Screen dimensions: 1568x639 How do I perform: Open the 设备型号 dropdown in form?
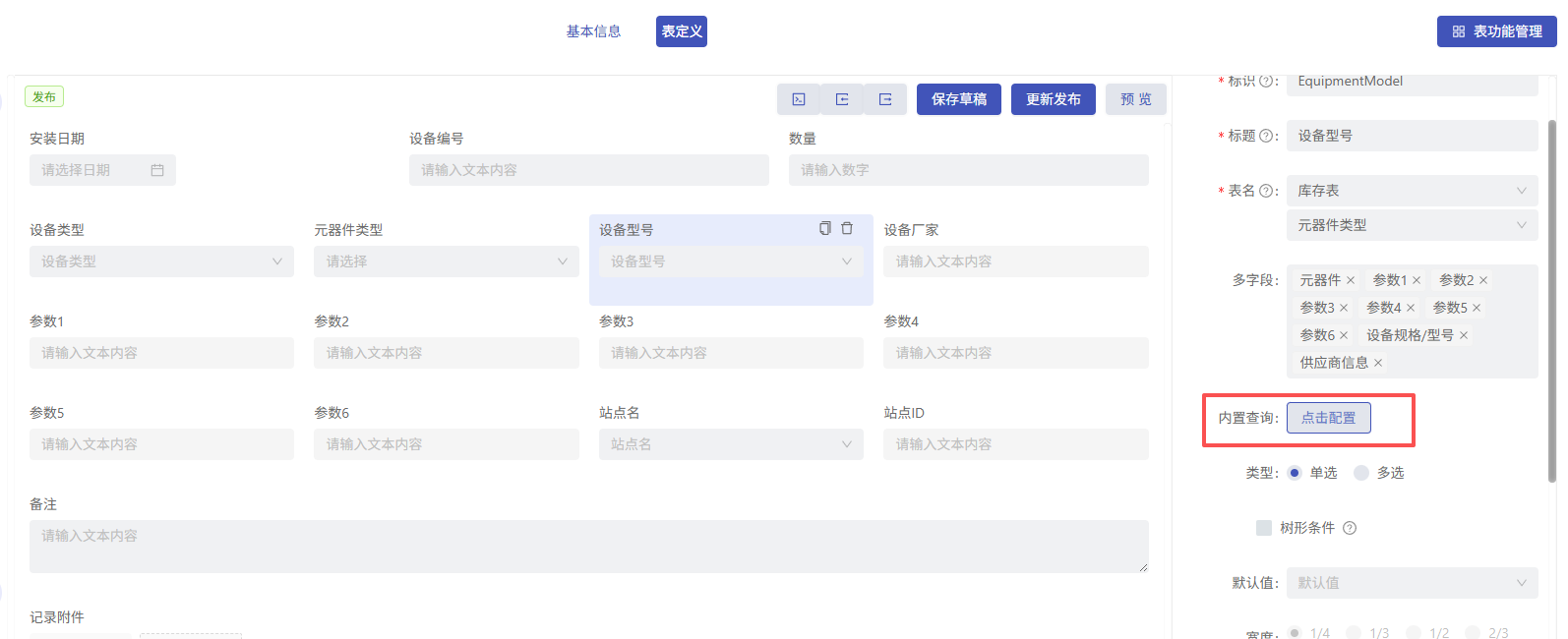point(731,261)
